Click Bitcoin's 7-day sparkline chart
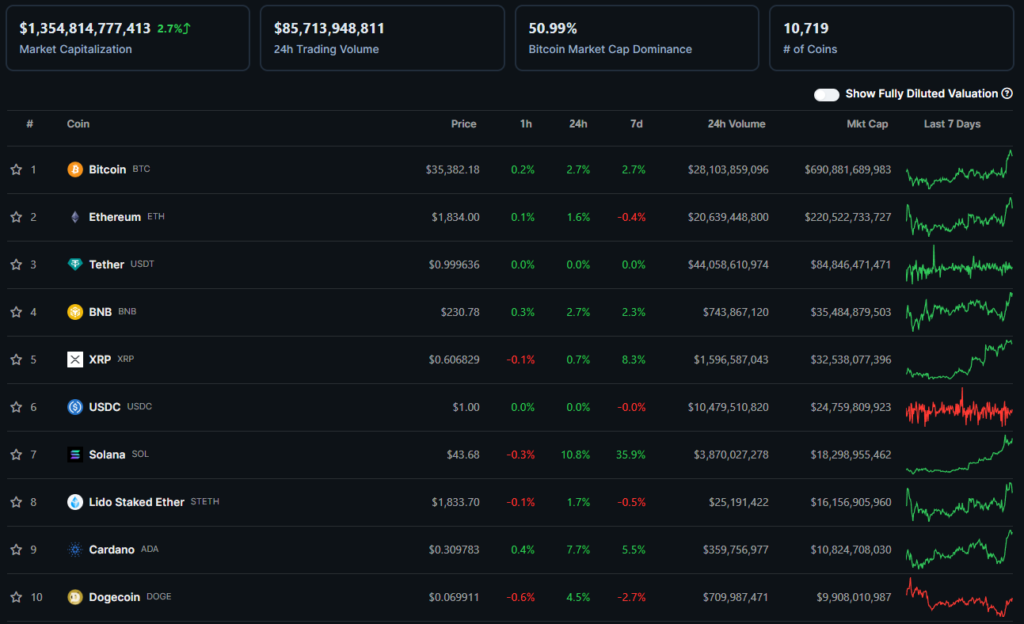 (x=957, y=169)
